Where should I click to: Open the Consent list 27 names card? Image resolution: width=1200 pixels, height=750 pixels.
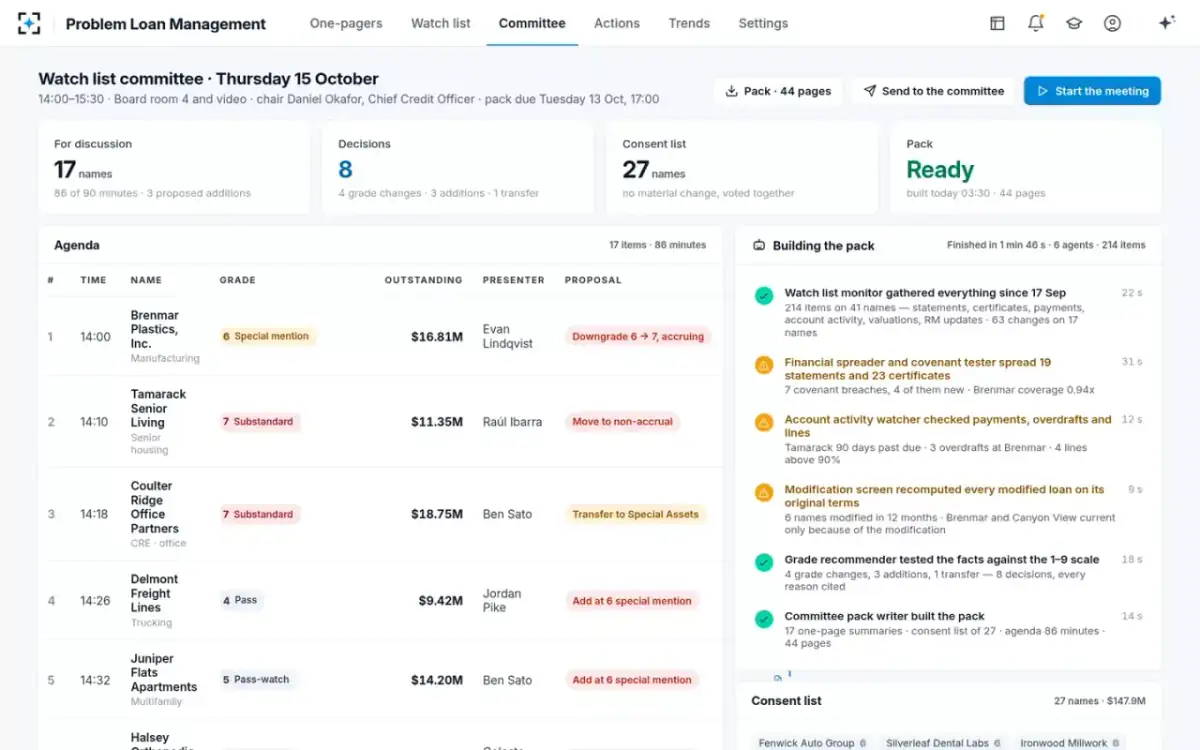tap(742, 168)
